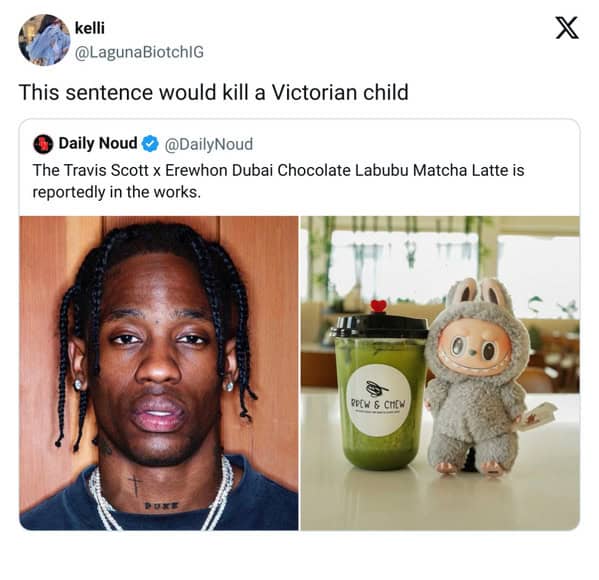Click the X logo in the corner
This screenshot has height=580, width=599.
click(x=567, y=28)
